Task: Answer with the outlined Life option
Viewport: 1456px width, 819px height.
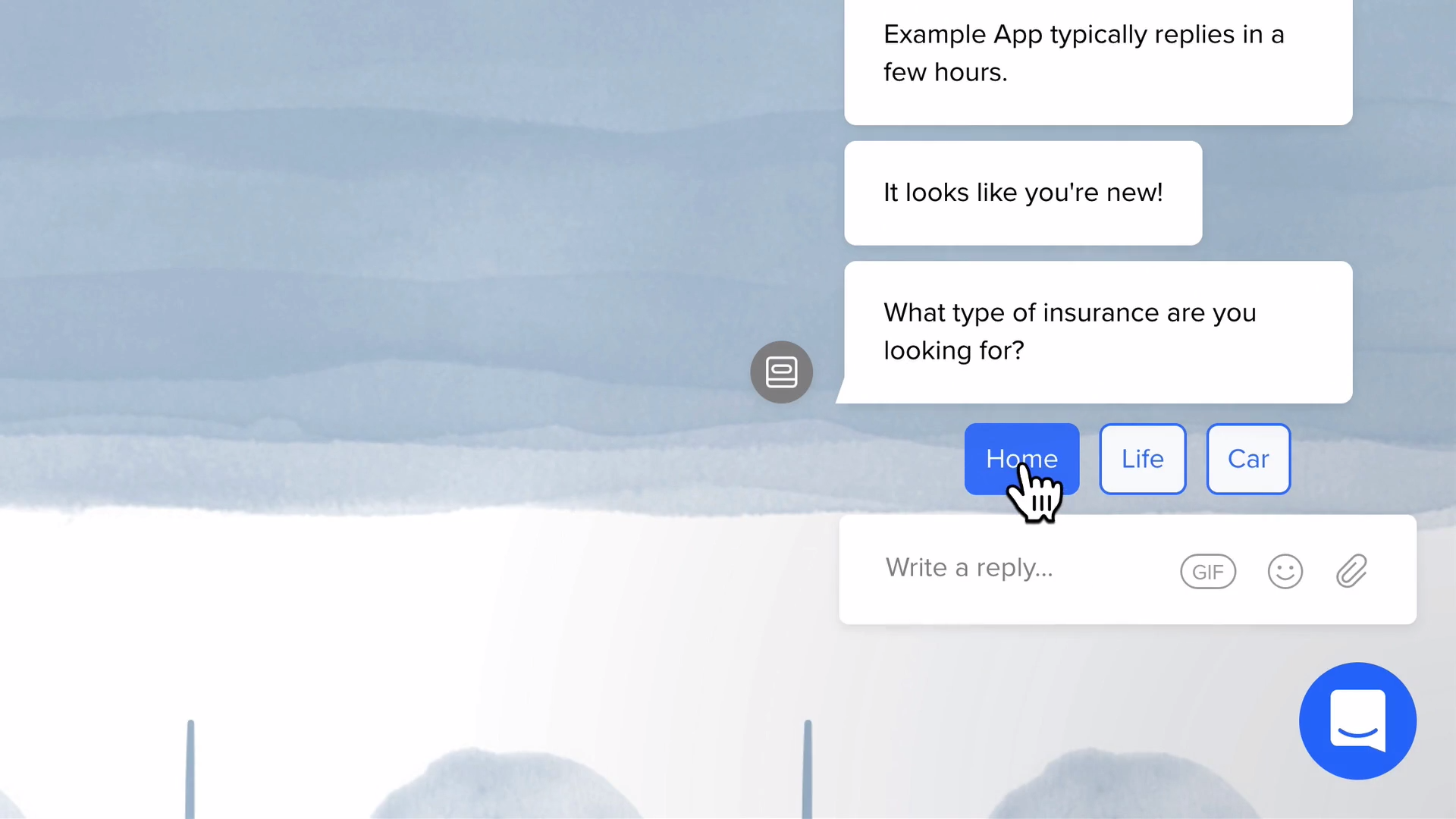Action: (x=1143, y=459)
